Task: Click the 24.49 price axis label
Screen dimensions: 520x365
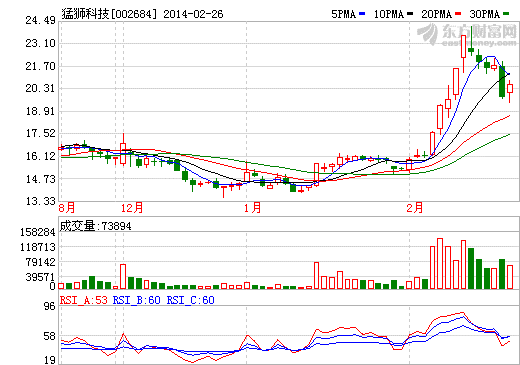Action: click(41, 20)
